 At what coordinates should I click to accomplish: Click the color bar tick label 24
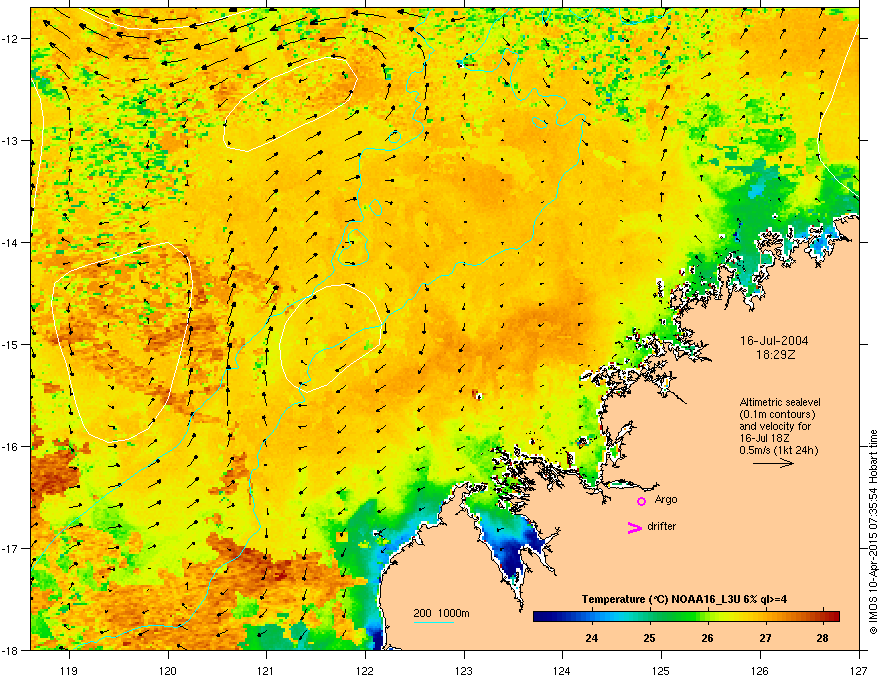coord(592,638)
